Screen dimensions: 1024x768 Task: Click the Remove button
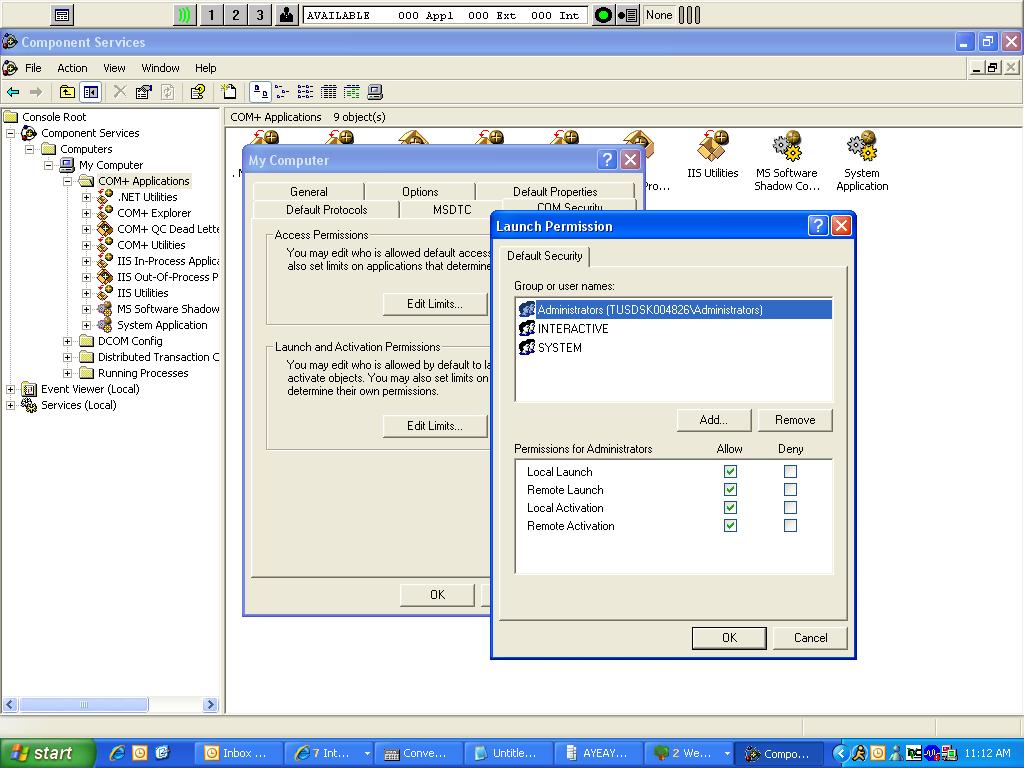pyautogui.click(x=795, y=420)
